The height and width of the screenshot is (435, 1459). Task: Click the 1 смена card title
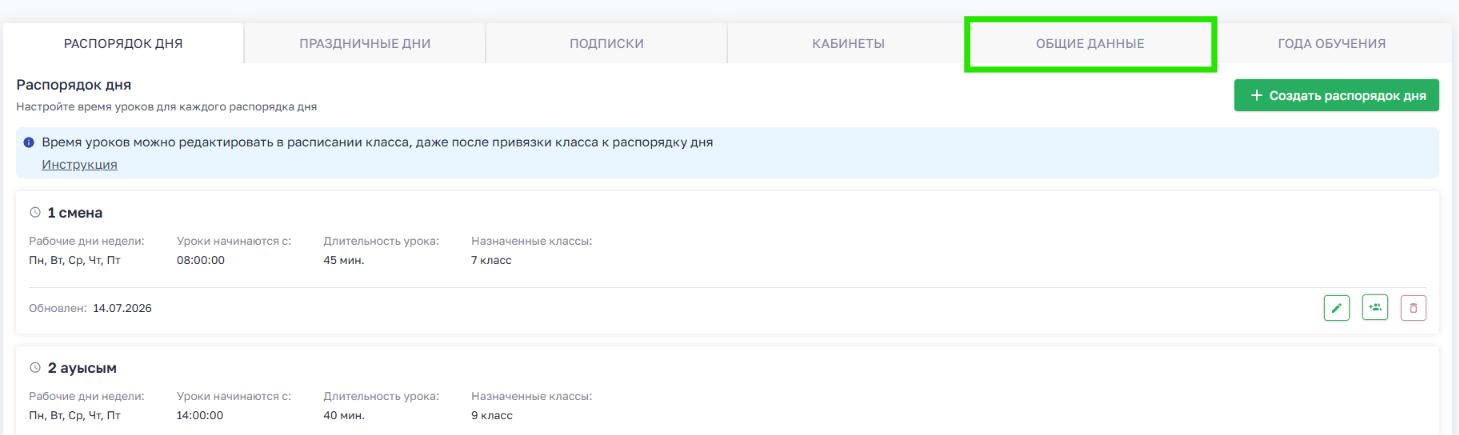(75, 213)
